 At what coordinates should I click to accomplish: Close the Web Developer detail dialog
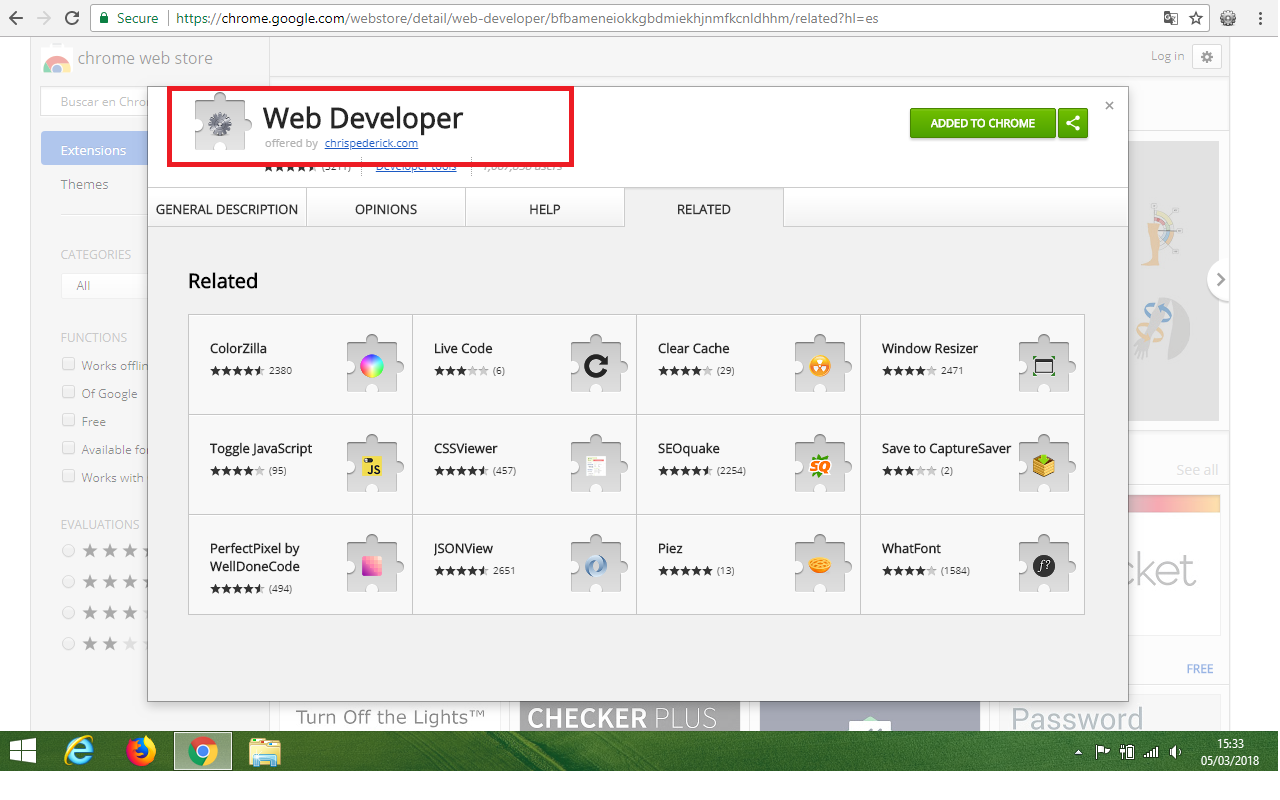pyautogui.click(x=1109, y=105)
